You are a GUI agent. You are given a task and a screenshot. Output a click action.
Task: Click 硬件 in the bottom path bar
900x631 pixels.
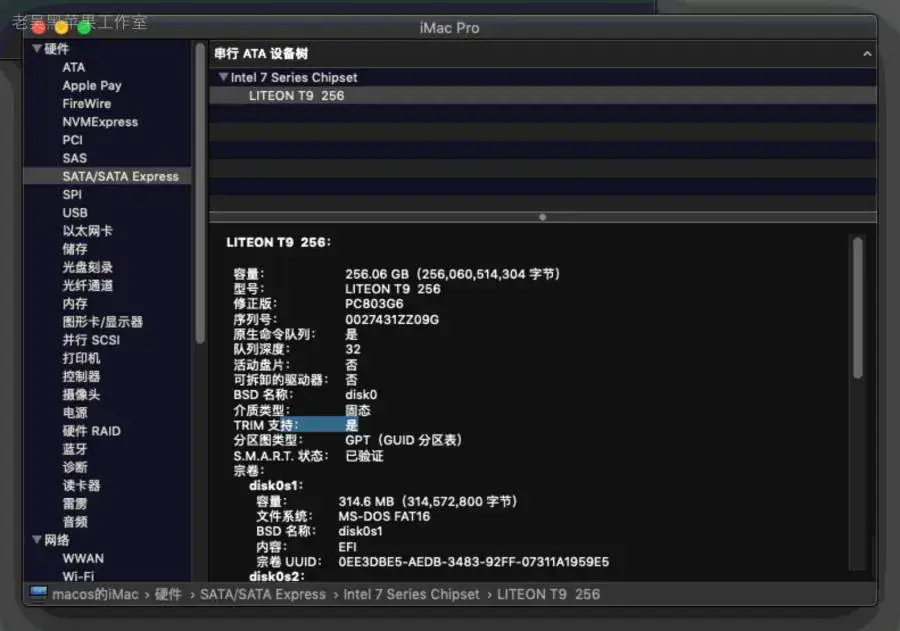168,594
